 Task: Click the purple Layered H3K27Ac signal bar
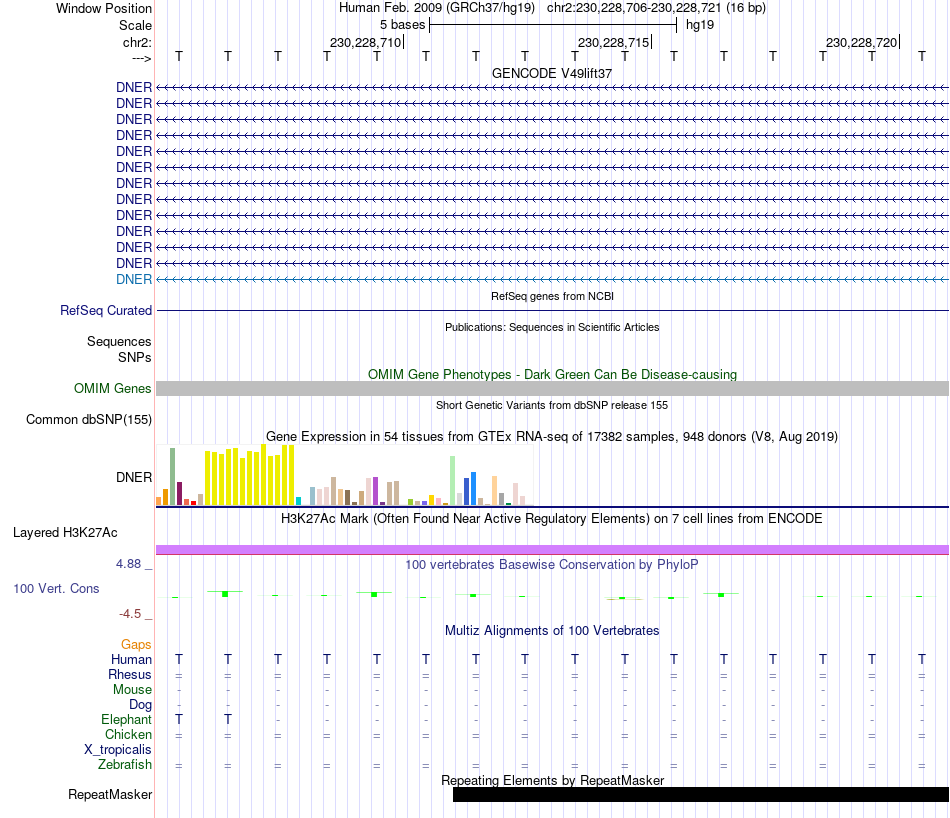[552, 550]
